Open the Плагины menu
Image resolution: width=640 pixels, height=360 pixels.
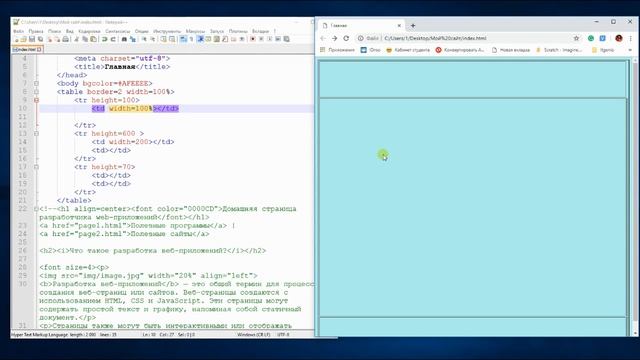pyautogui.click(x=238, y=31)
